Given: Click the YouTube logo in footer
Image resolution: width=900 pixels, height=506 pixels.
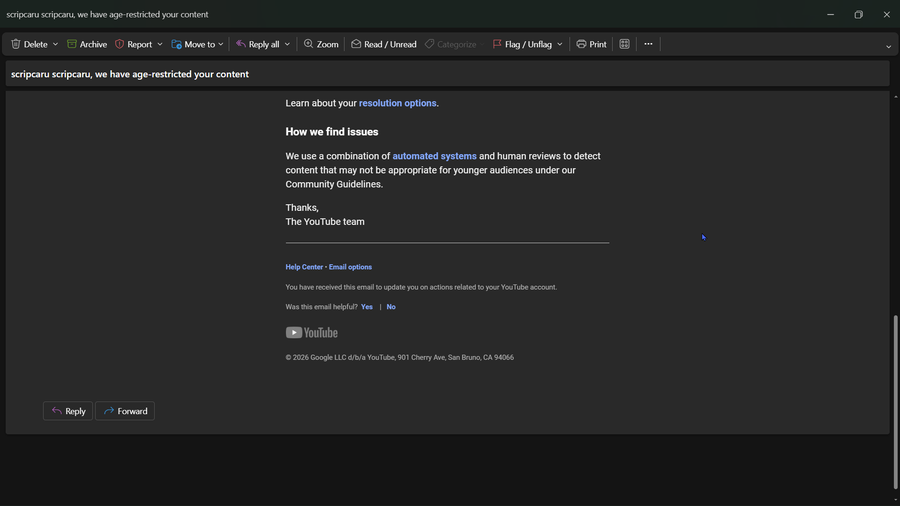Looking at the screenshot, I should coord(312,333).
